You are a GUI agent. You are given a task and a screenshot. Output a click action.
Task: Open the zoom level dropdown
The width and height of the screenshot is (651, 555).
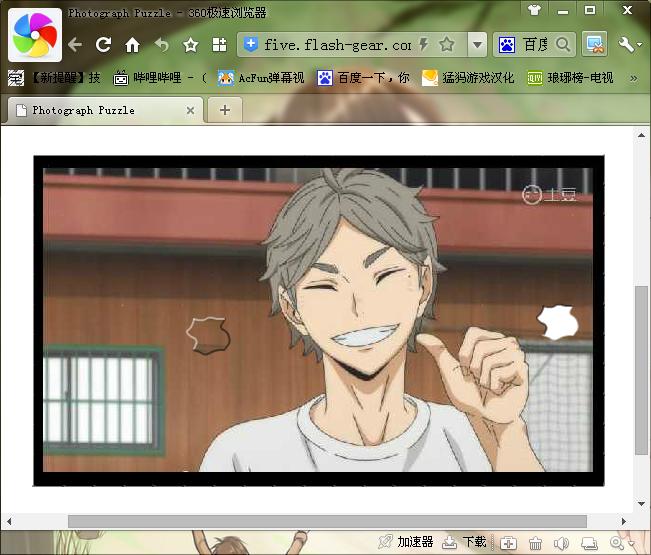click(621, 543)
